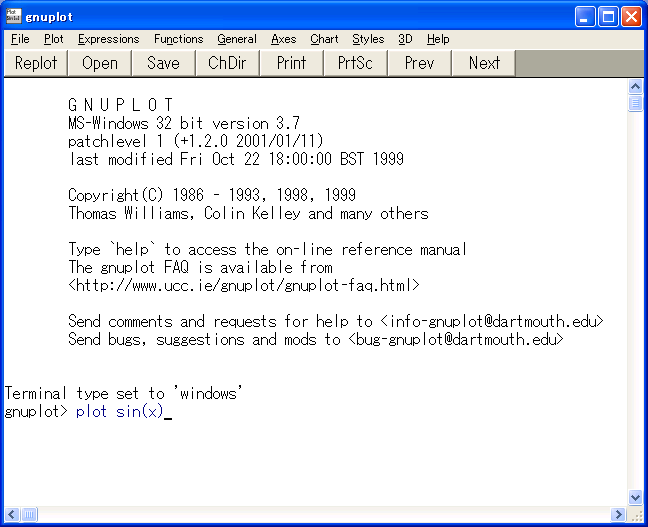The width and height of the screenshot is (648, 527).
Task: Click the vertical scrollbar up arrow
Action: pyautogui.click(x=635, y=86)
